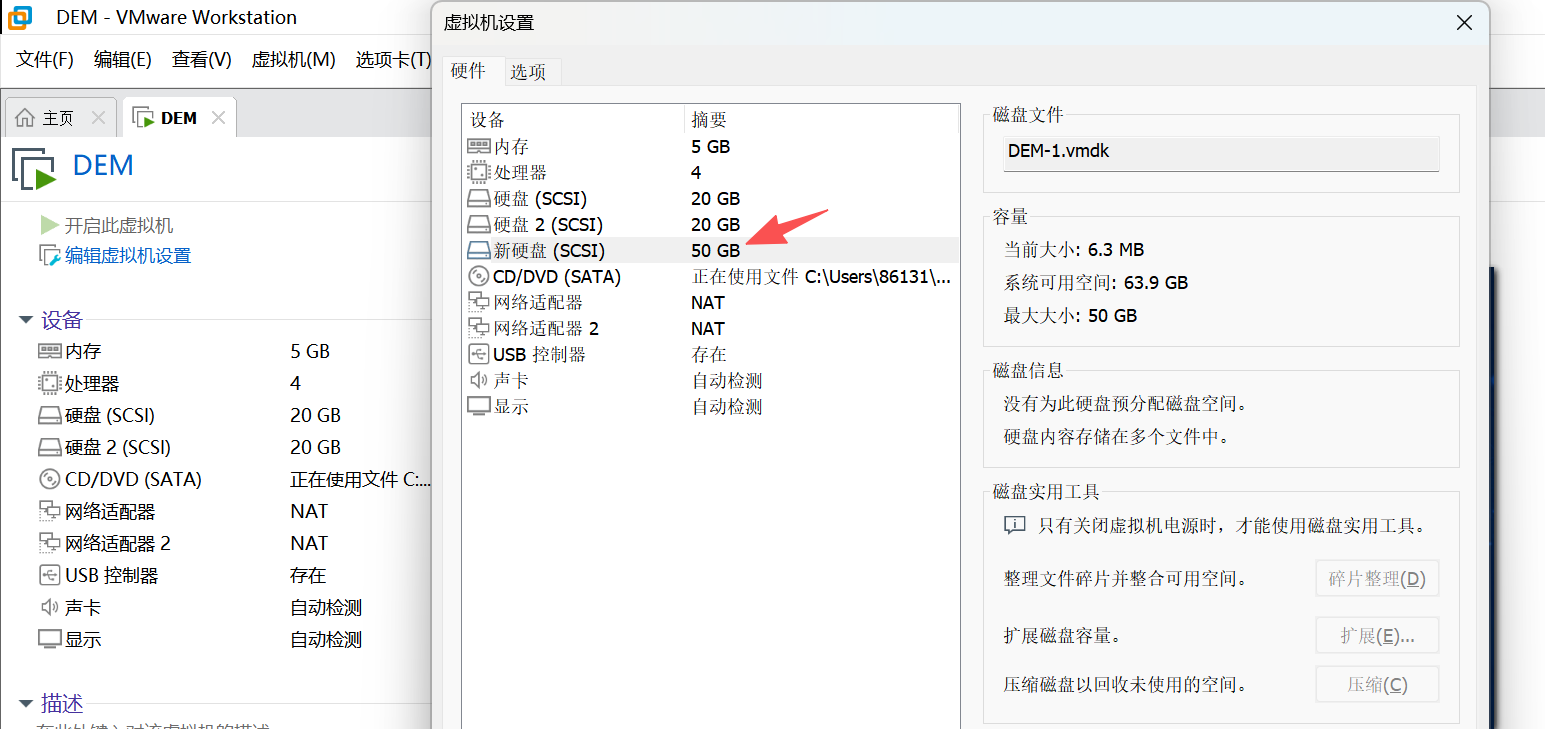Click the 内存 icon in settings dialog list
Screen dimensions: 1545x729
point(478,146)
